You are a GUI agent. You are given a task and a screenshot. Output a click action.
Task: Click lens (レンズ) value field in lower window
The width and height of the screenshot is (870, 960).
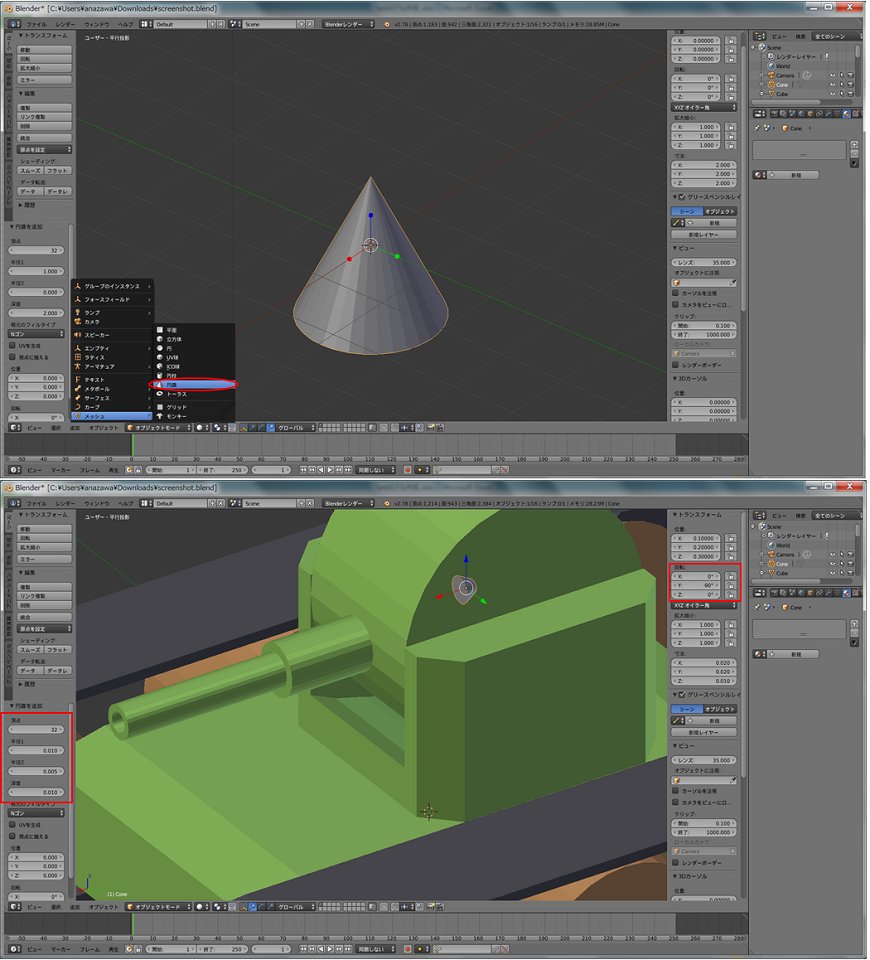pos(706,760)
